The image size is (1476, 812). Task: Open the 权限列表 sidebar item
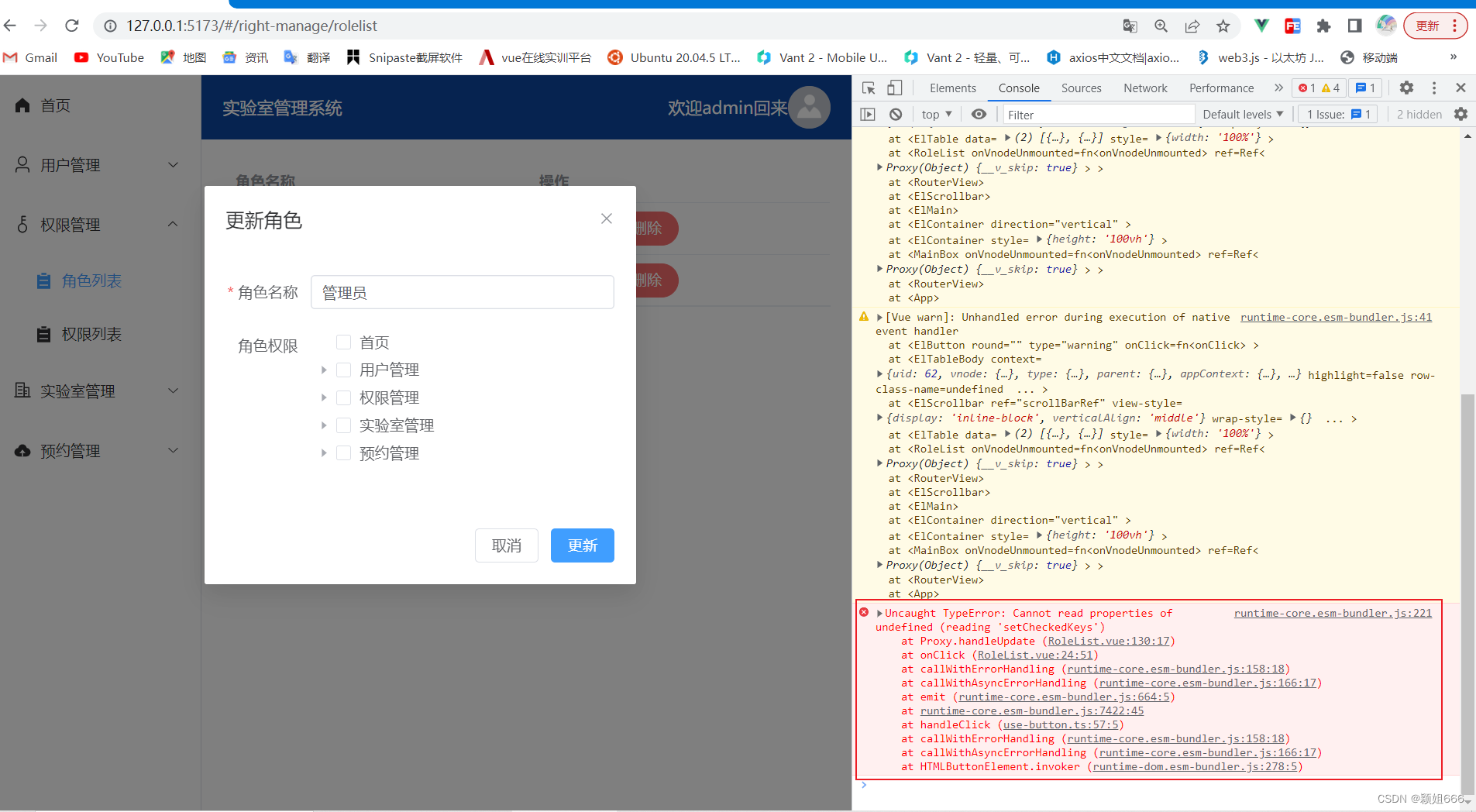91,334
